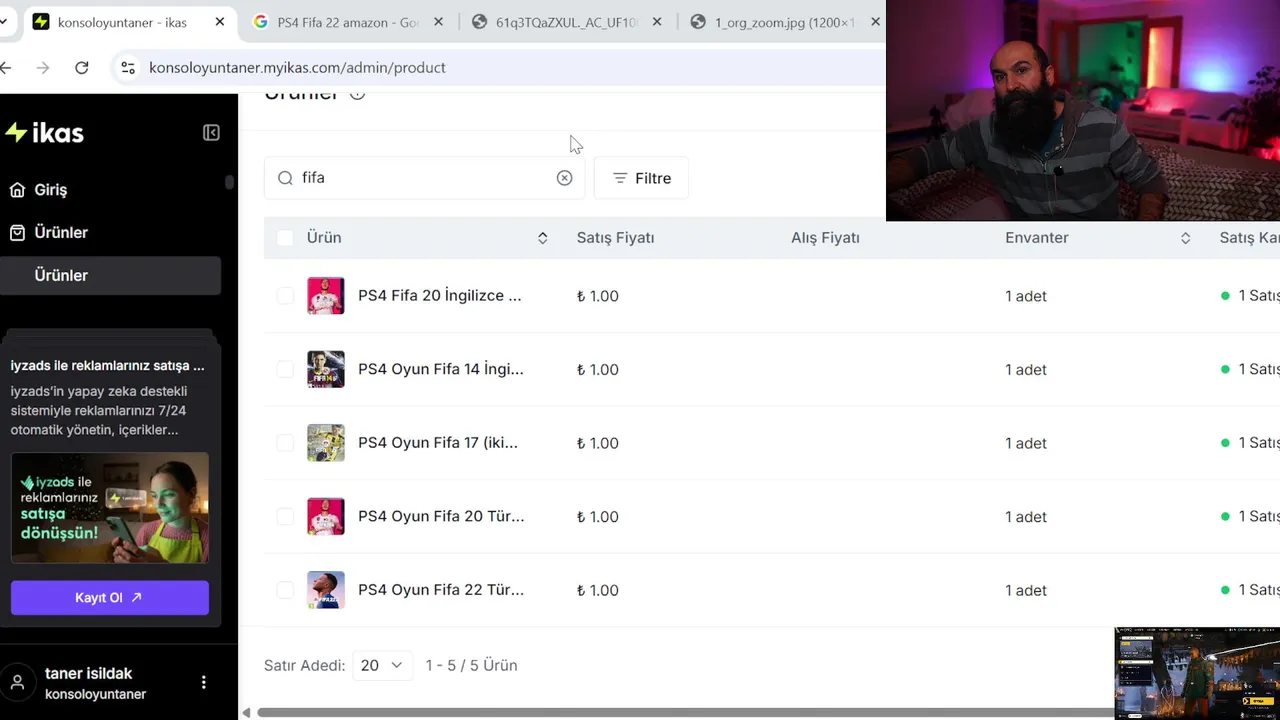Close the konsoloyuntaner - ikas tab
Viewport: 1280px width, 720px height.
220,22
